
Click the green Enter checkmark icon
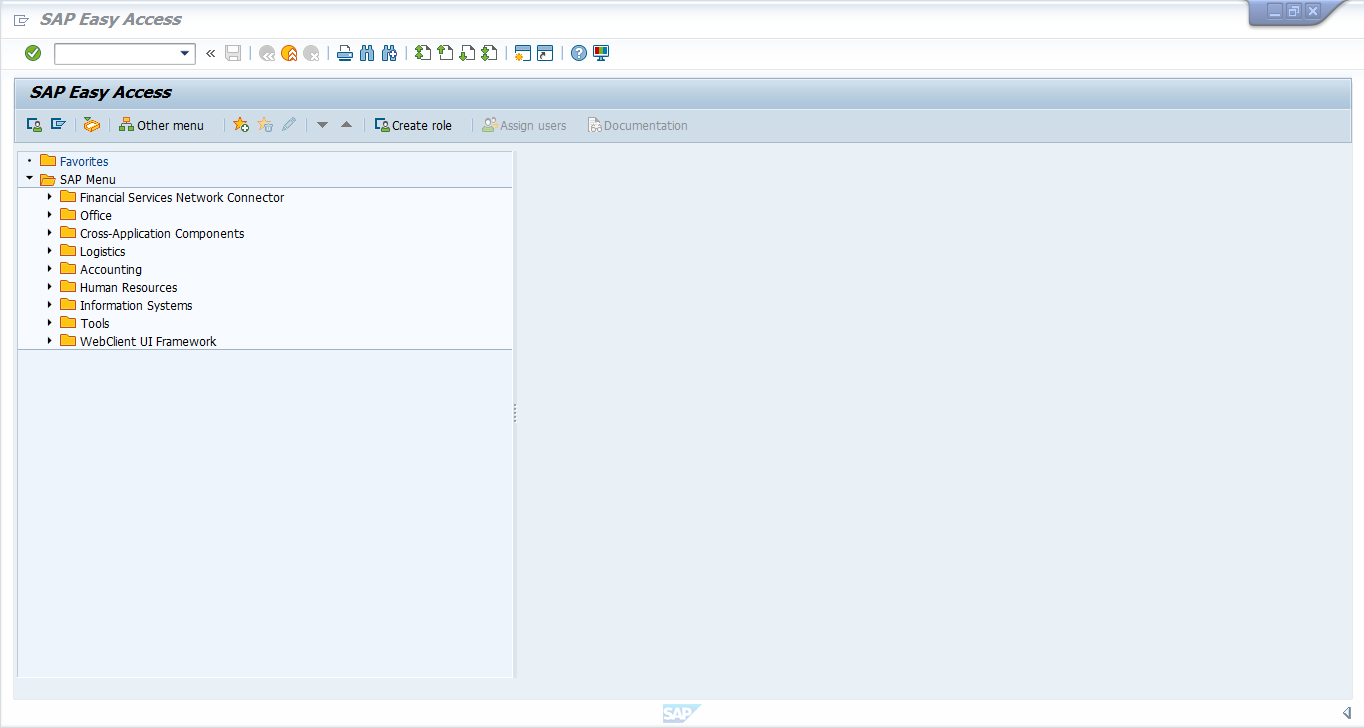33,53
